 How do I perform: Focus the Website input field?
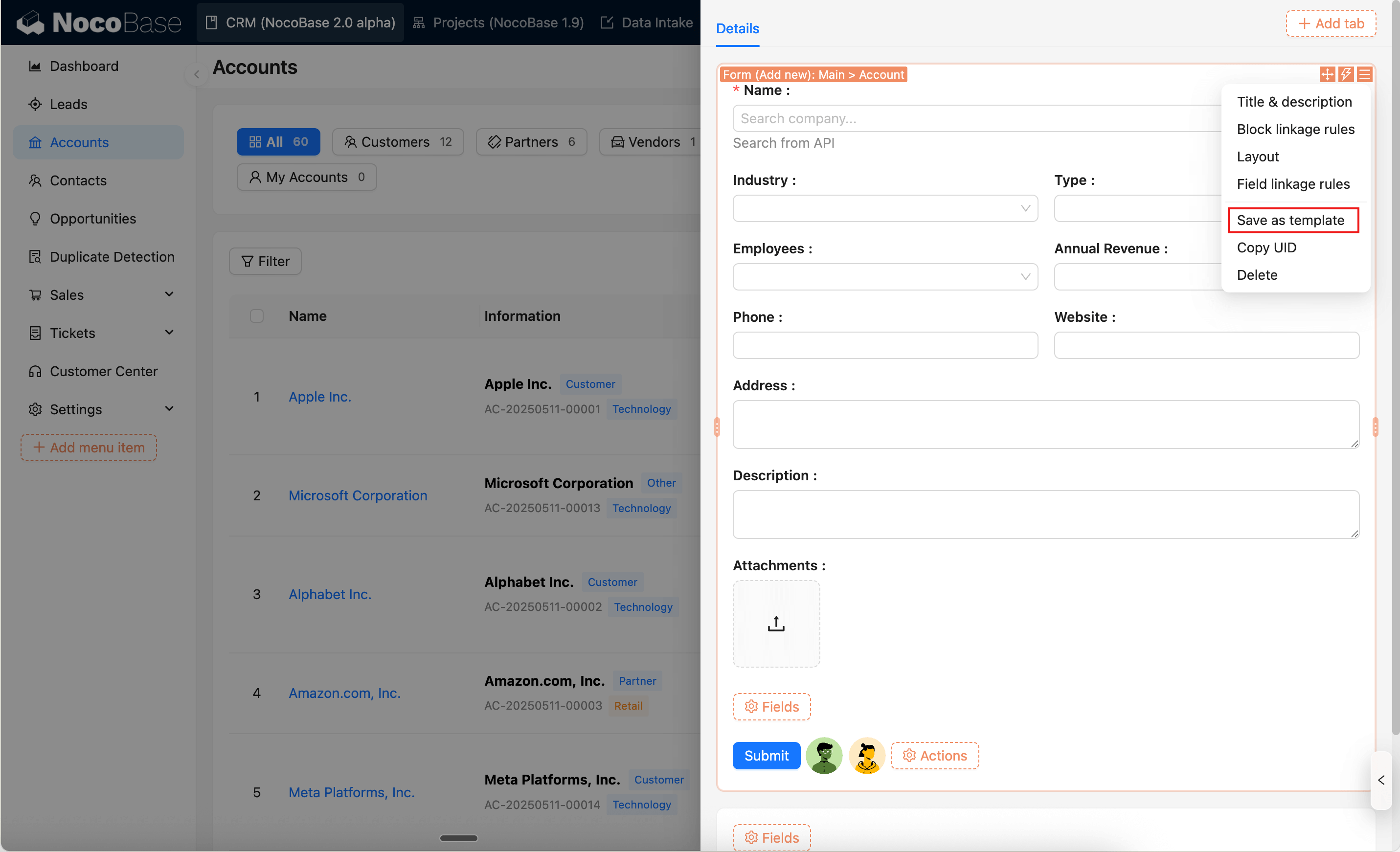[1207, 345]
